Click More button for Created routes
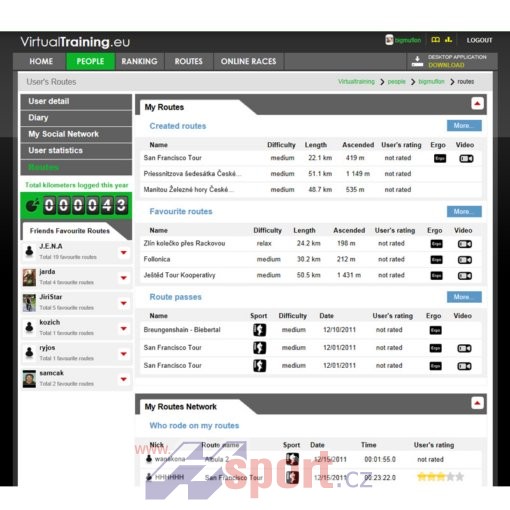This screenshot has height=510, width=510. click(464, 126)
